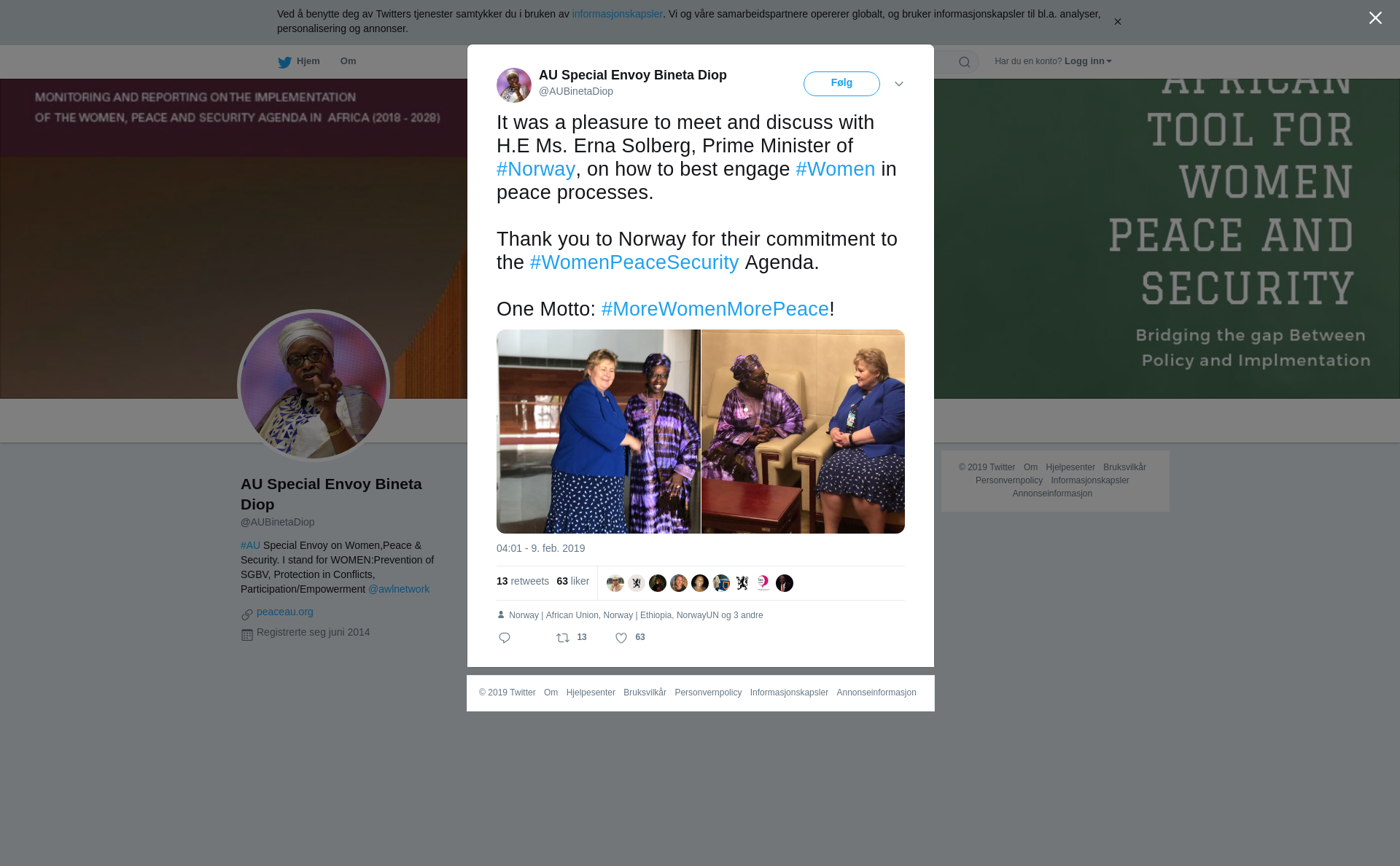1400x866 pixels.
Task: Open Hjelpesenter in right sidebar footer
Action: click(x=1070, y=467)
